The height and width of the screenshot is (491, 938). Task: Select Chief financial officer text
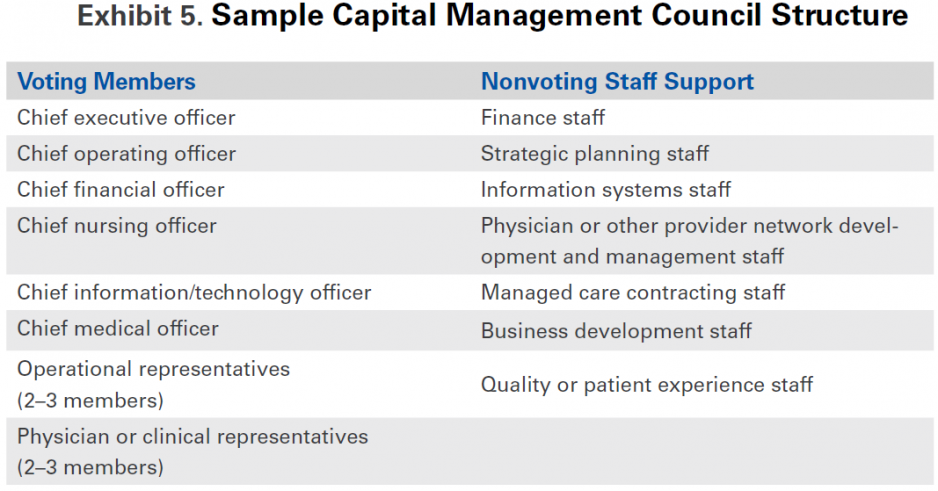coord(121,190)
